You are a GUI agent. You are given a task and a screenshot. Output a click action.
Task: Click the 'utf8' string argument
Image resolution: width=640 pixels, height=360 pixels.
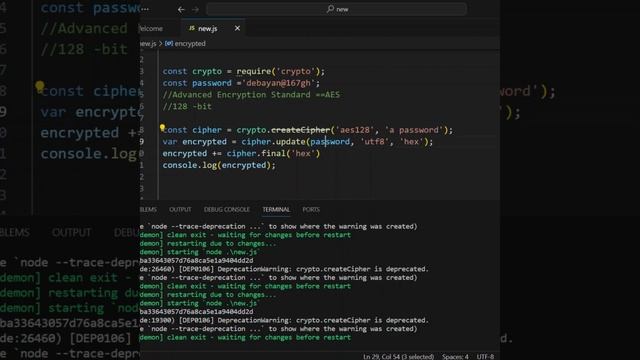pyautogui.click(x=375, y=142)
